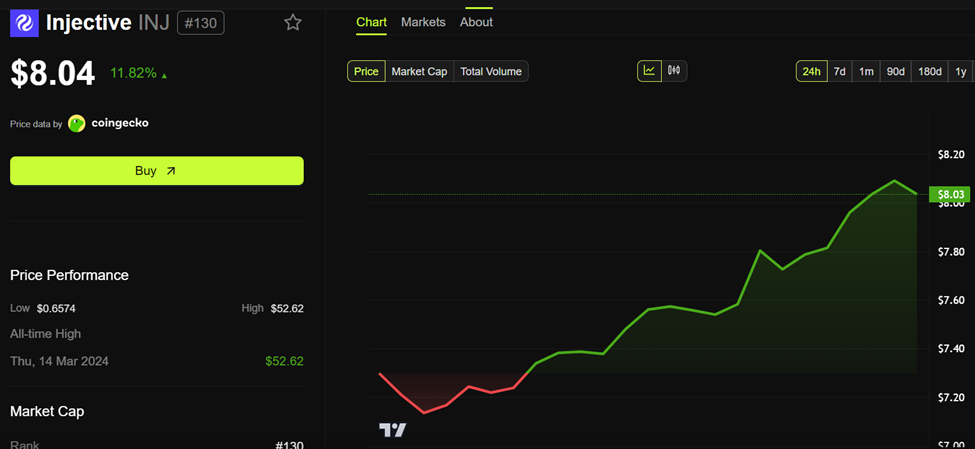This screenshot has height=449, width=975.
Task: Click the Buy button
Action: point(157,170)
